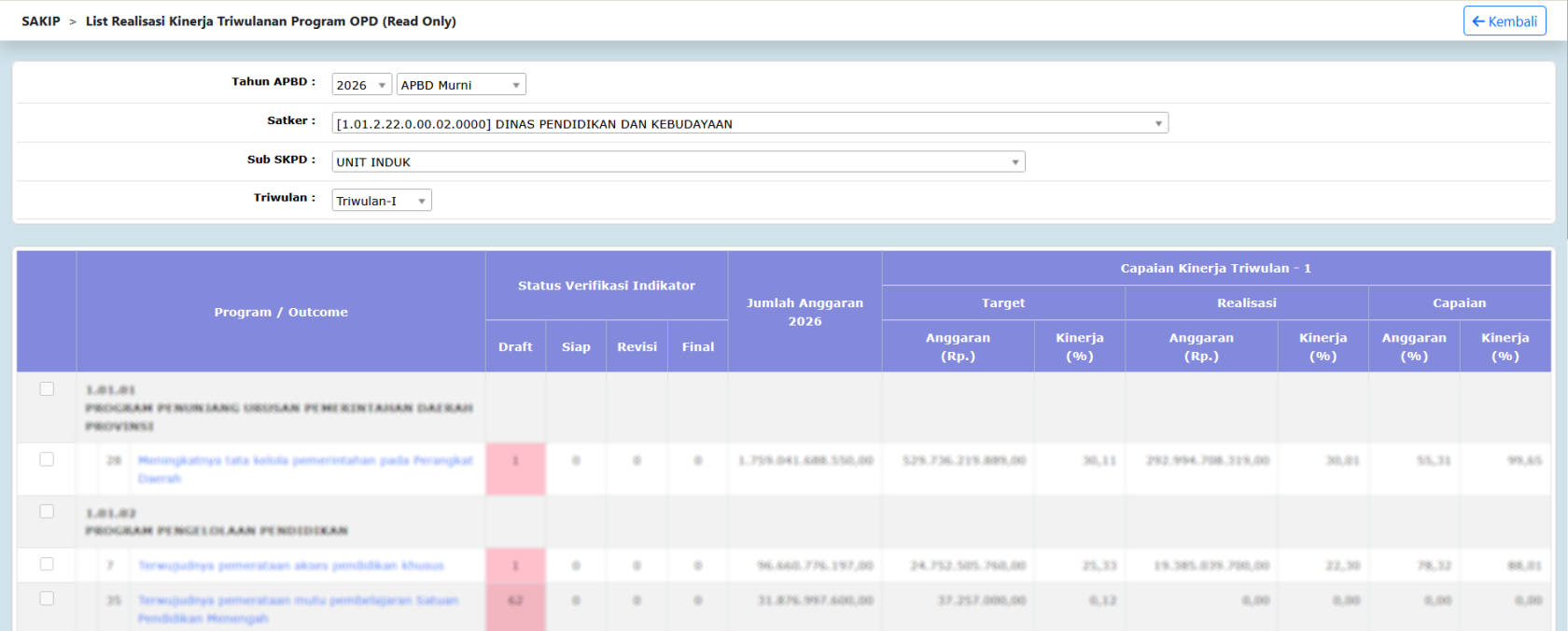Viewport: 1568px width, 631px height.
Task: Tick the checkbox for program 1.01.02 Pengelolaan Pendidikan
Action: coord(47,512)
